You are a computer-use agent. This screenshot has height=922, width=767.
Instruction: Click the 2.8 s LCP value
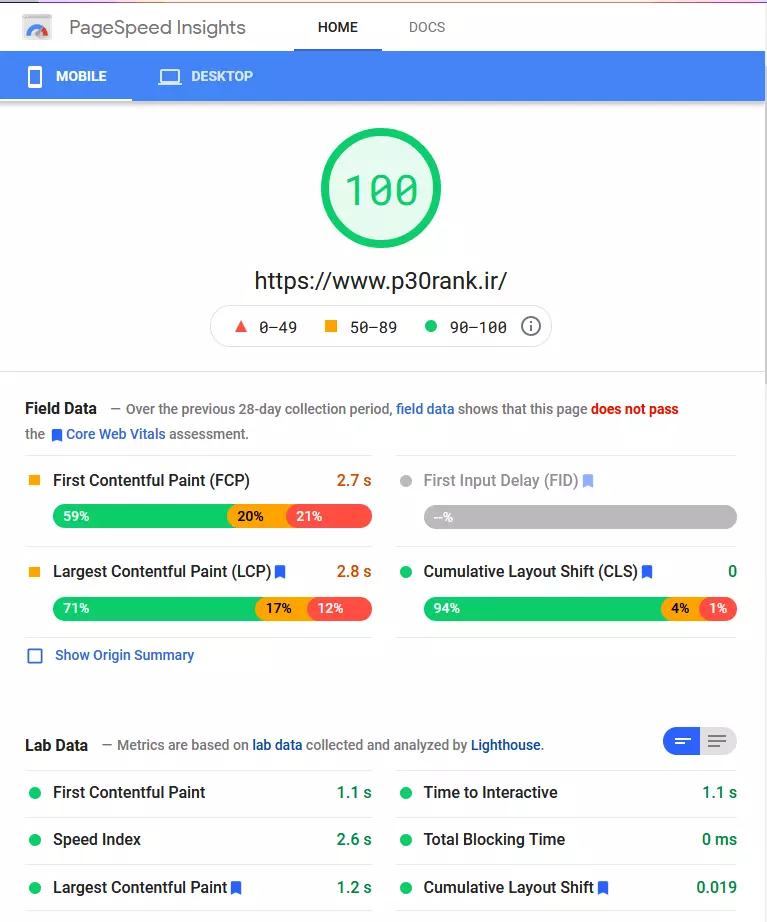(354, 572)
